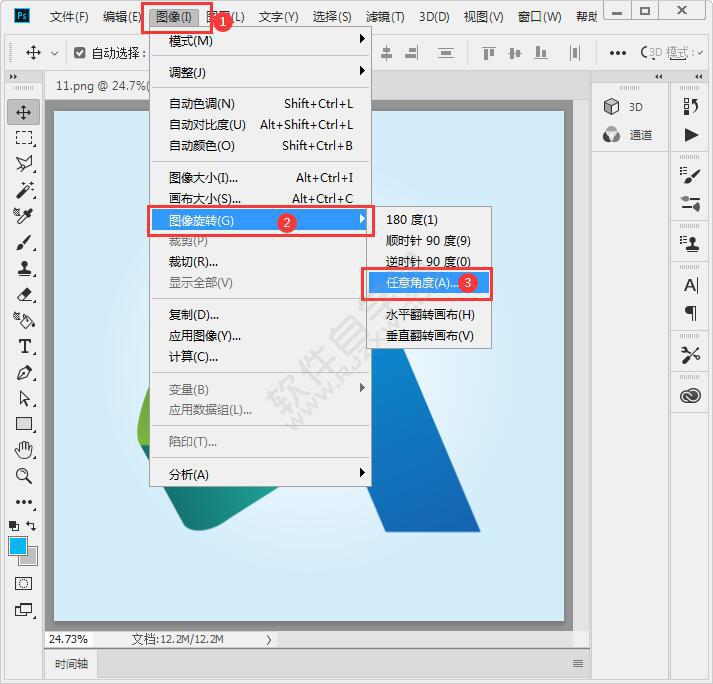Choose Image Size (图像大小) command
This screenshot has height=684, width=713.
point(261,177)
